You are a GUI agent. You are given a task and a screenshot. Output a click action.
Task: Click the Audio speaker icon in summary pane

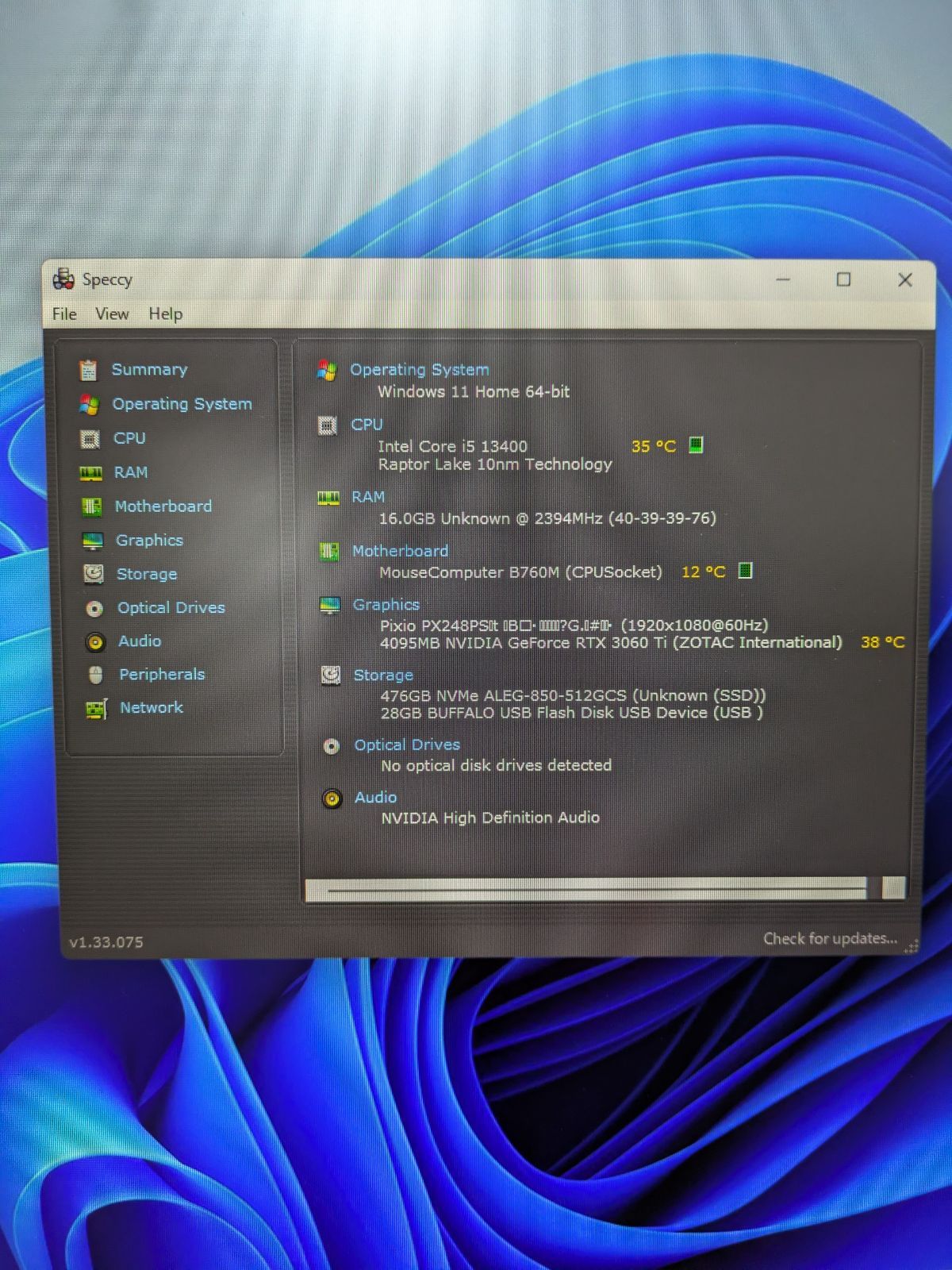pos(332,799)
